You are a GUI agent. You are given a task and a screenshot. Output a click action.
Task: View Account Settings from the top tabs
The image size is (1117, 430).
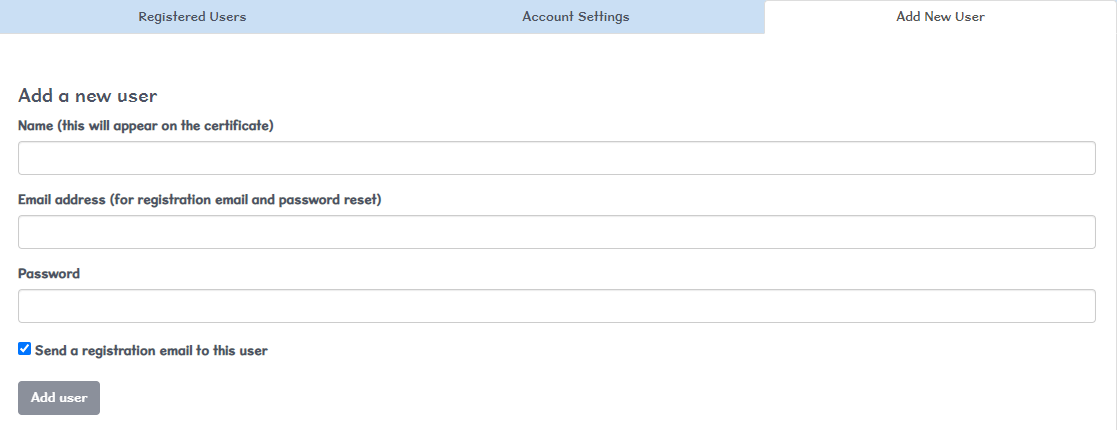[x=575, y=16]
